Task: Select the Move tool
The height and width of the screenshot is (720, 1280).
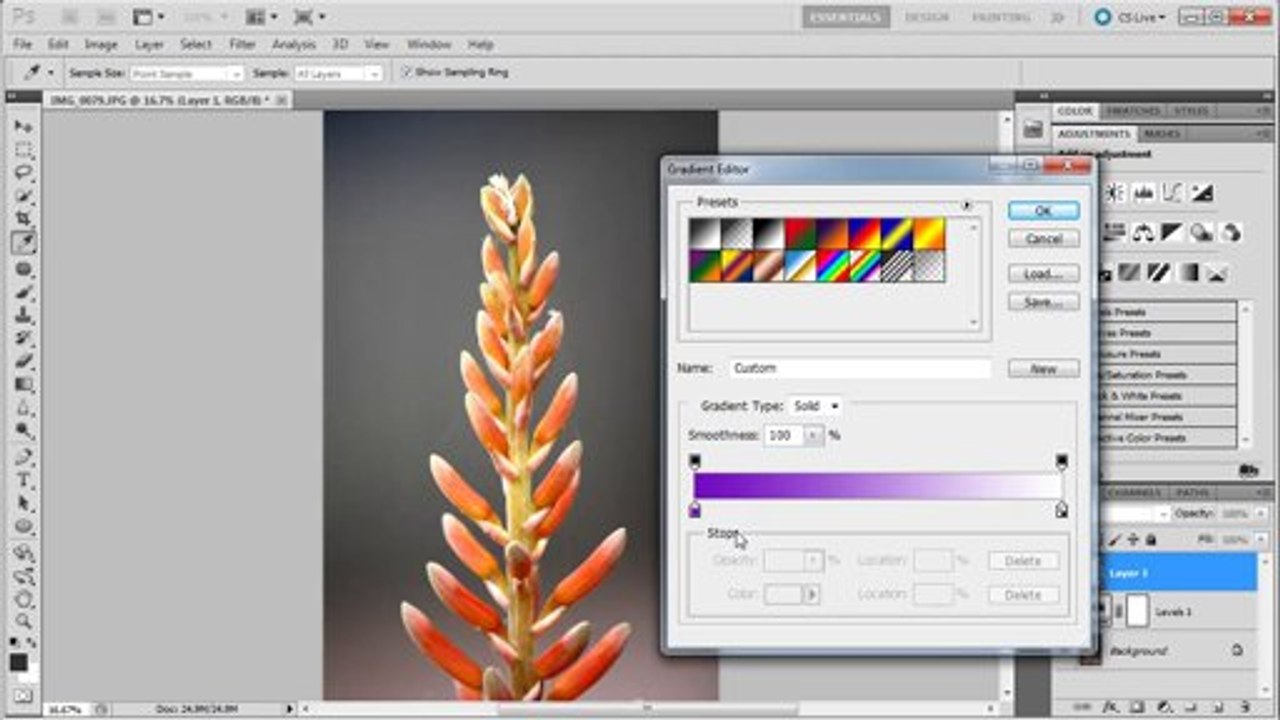Action: click(23, 127)
